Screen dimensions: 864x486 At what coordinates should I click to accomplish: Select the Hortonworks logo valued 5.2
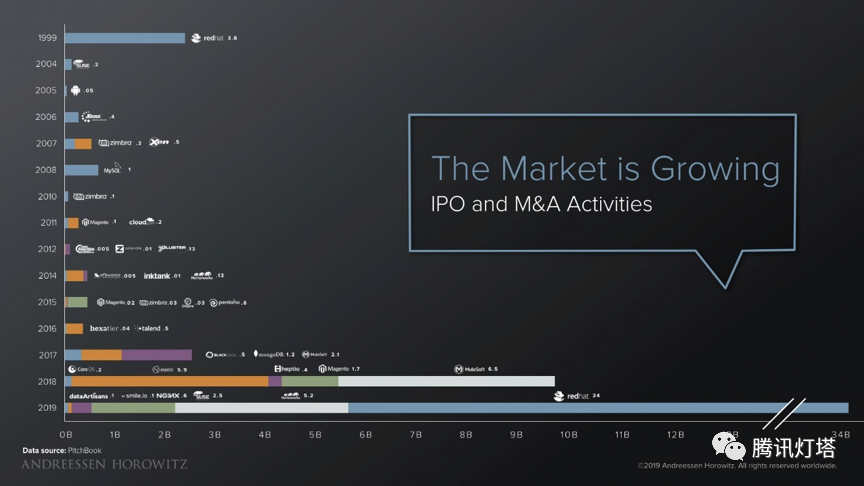click(x=290, y=396)
